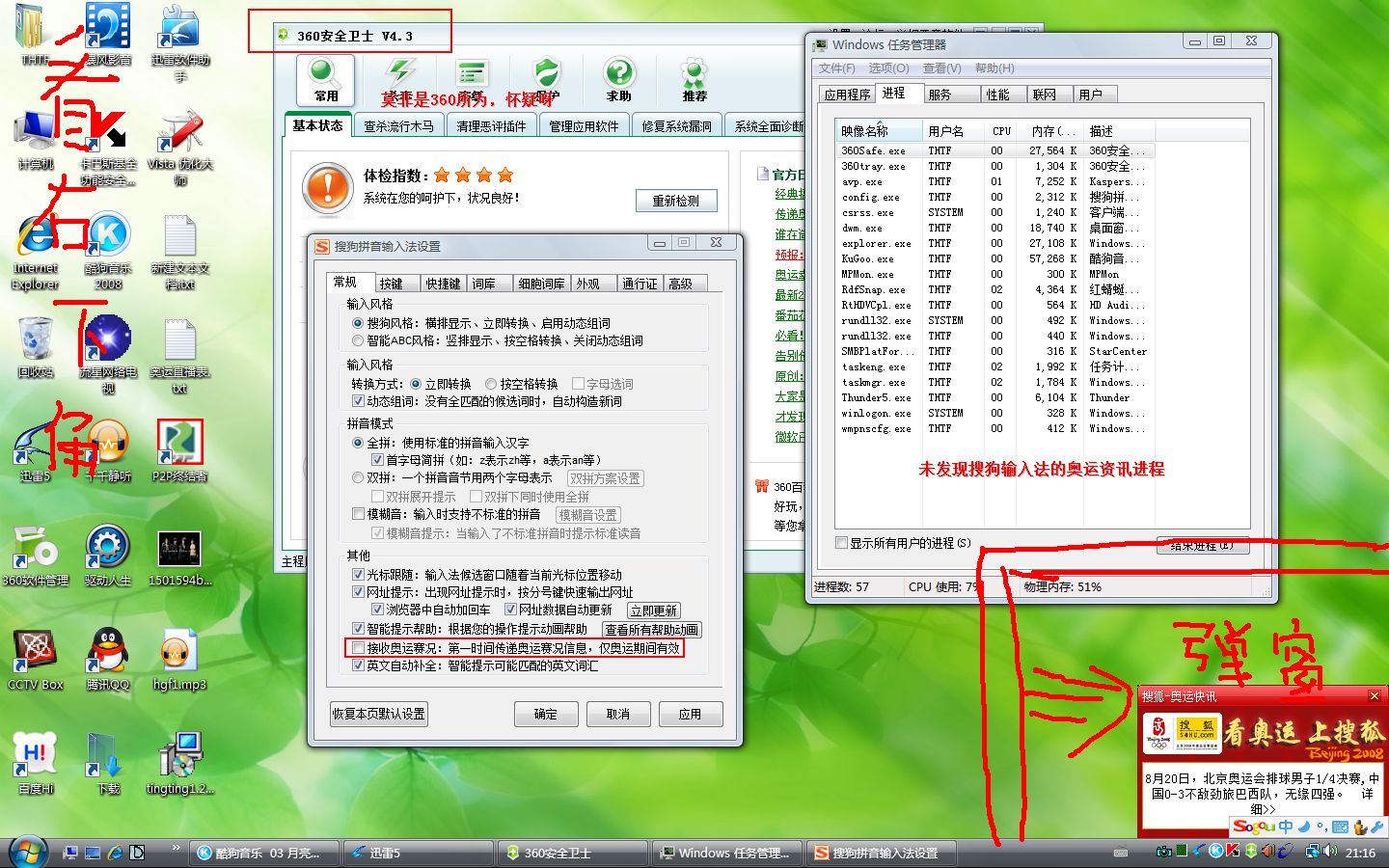Select the 1501594b image file on desktop
This screenshot has width=1389, height=868.
(x=179, y=557)
